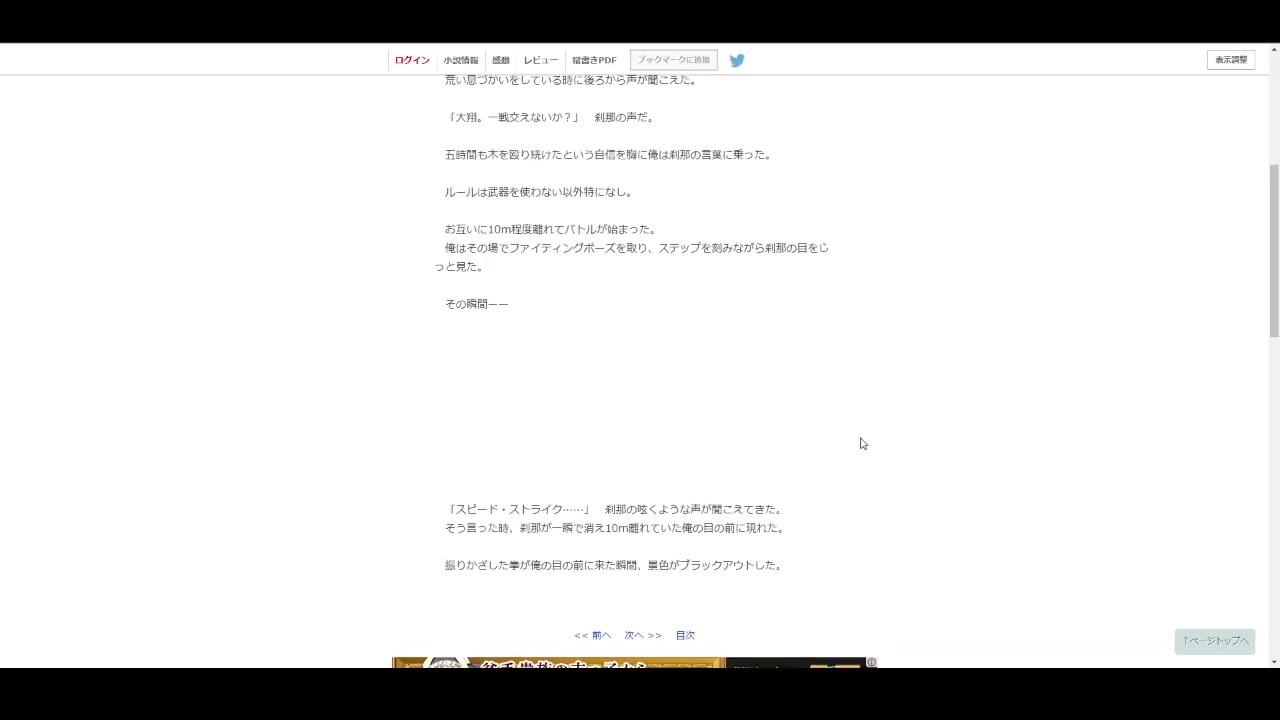Open the 表示調整 display adjustment panel

(1231, 59)
